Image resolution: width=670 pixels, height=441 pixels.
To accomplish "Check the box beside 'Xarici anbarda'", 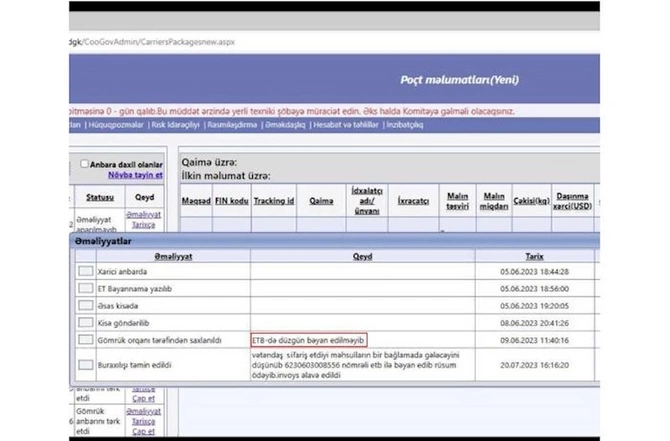I will click(86, 271).
